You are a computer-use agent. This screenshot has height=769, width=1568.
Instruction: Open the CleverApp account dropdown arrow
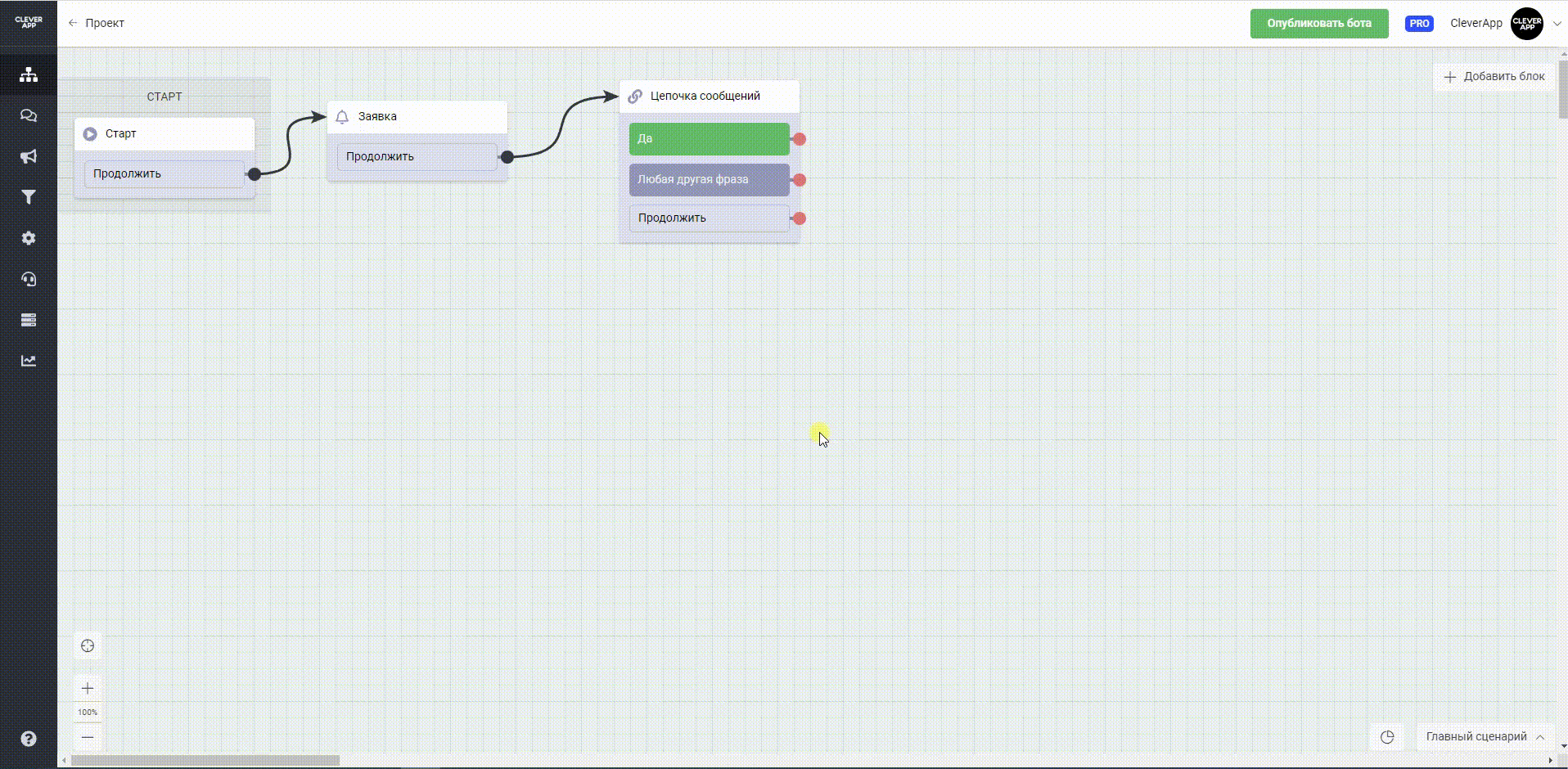[x=1557, y=24]
